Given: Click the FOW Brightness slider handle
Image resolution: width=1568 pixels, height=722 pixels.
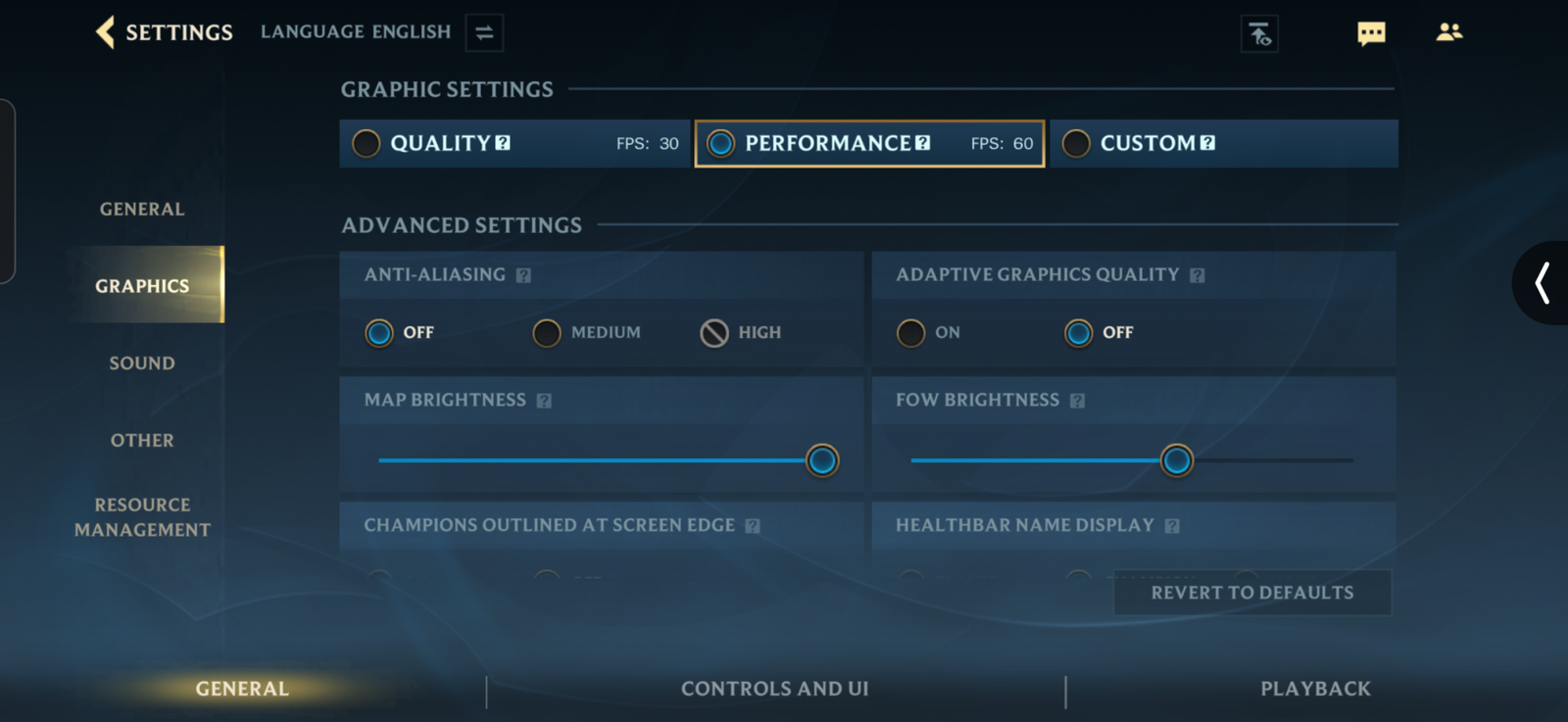Looking at the screenshot, I should (x=1176, y=460).
